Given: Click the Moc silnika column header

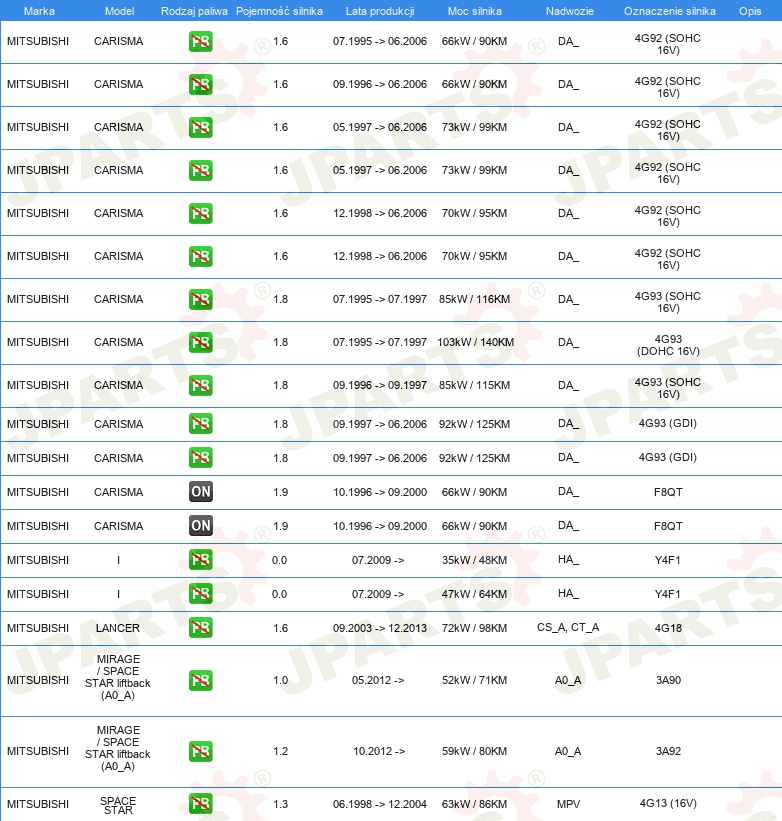Looking at the screenshot, I should coord(475,11).
